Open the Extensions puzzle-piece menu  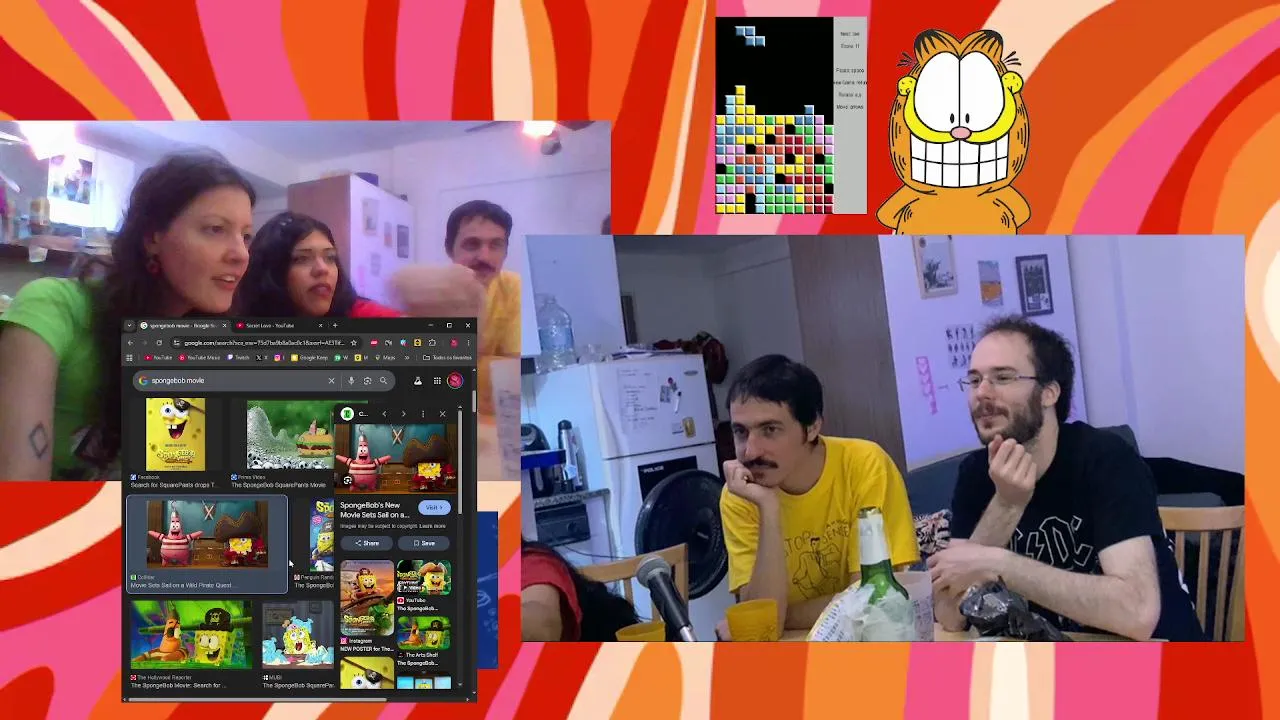(432, 343)
